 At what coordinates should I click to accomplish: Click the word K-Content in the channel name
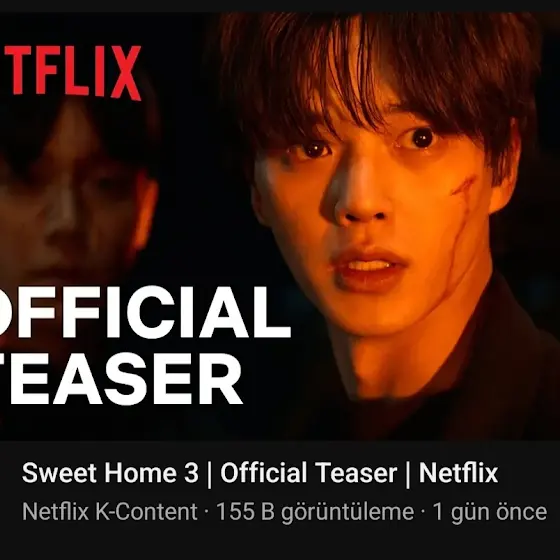146,511
